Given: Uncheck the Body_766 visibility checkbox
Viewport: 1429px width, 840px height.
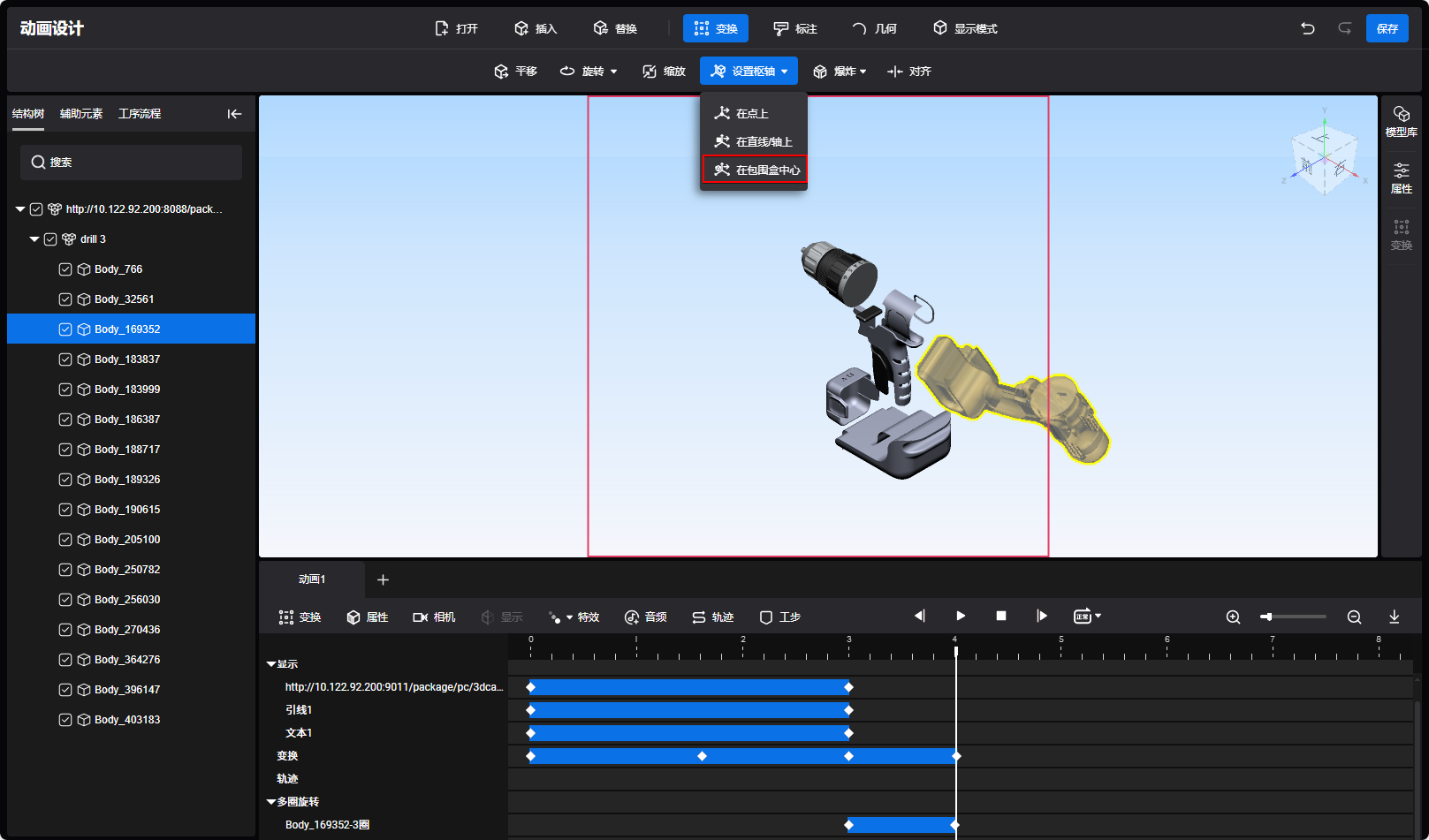Looking at the screenshot, I should coord(65,269).
